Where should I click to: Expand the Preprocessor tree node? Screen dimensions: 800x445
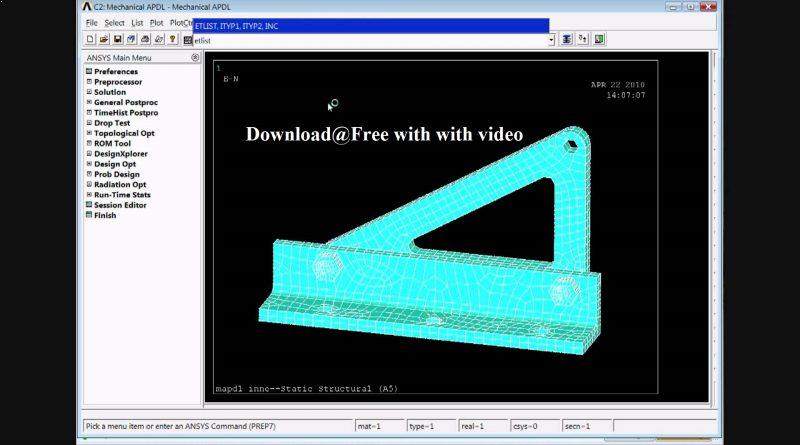coord(89,82)
